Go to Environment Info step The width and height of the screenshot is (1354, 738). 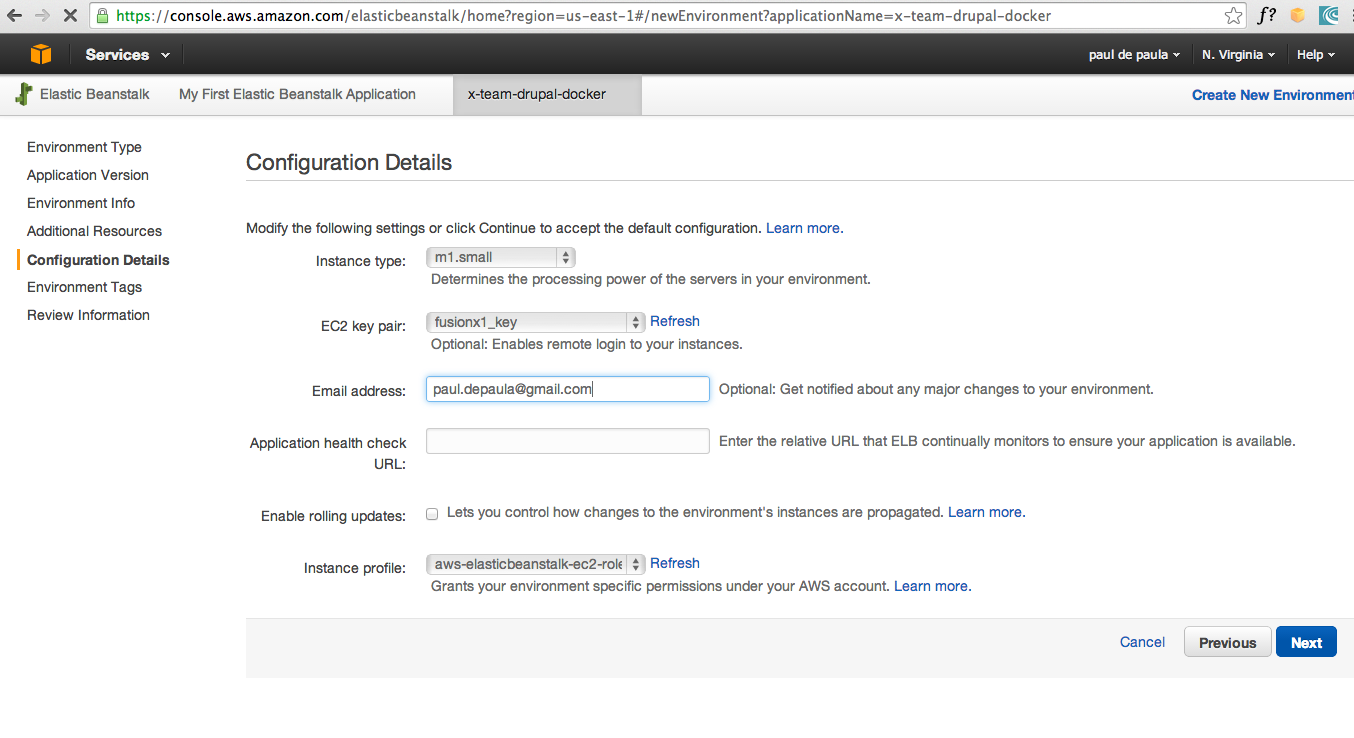point(81,203)
